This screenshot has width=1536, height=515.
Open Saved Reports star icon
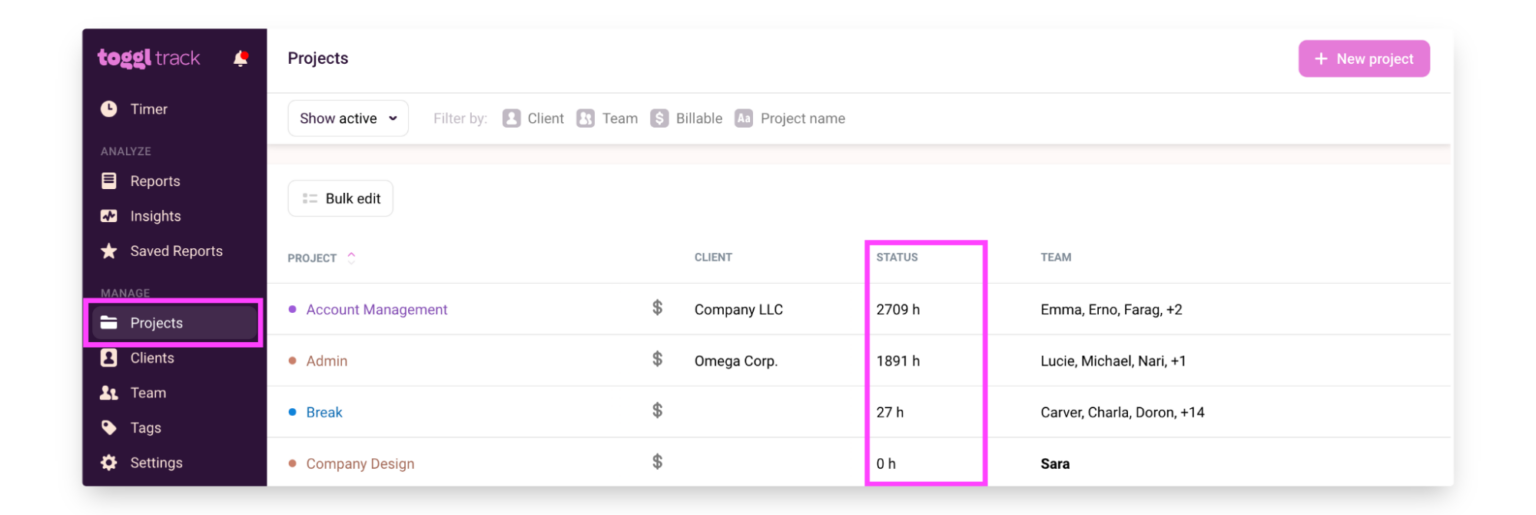pos(109,251)
